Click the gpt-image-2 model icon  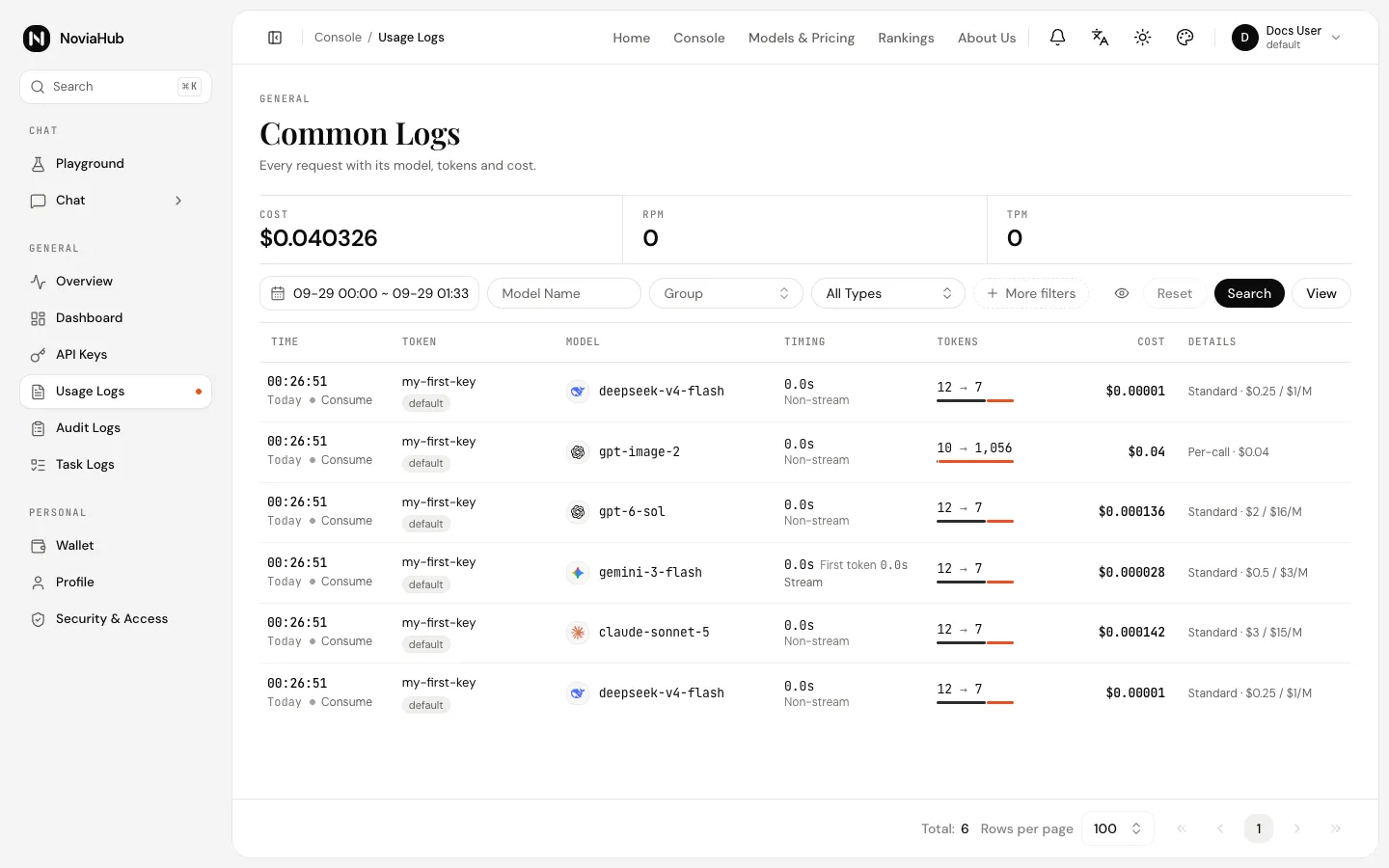[x=578, y=451]
